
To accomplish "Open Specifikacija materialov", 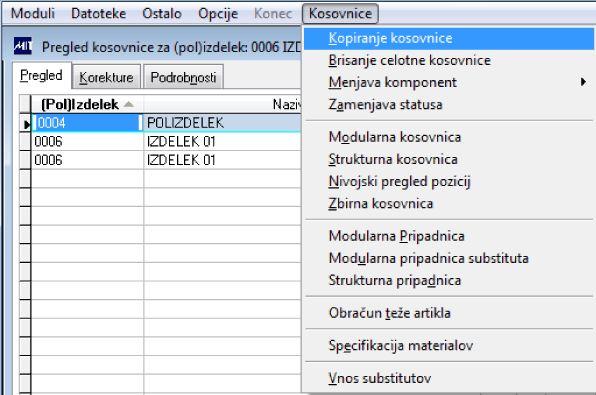I will (449, 346).
